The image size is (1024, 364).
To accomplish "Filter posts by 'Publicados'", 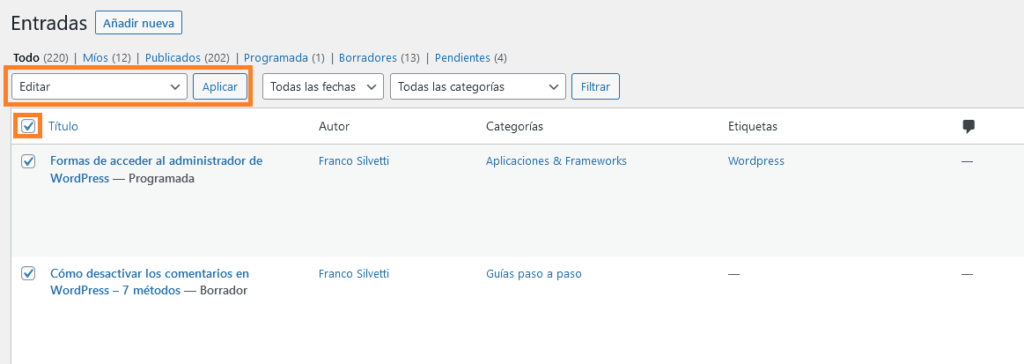I will (173, 58).
